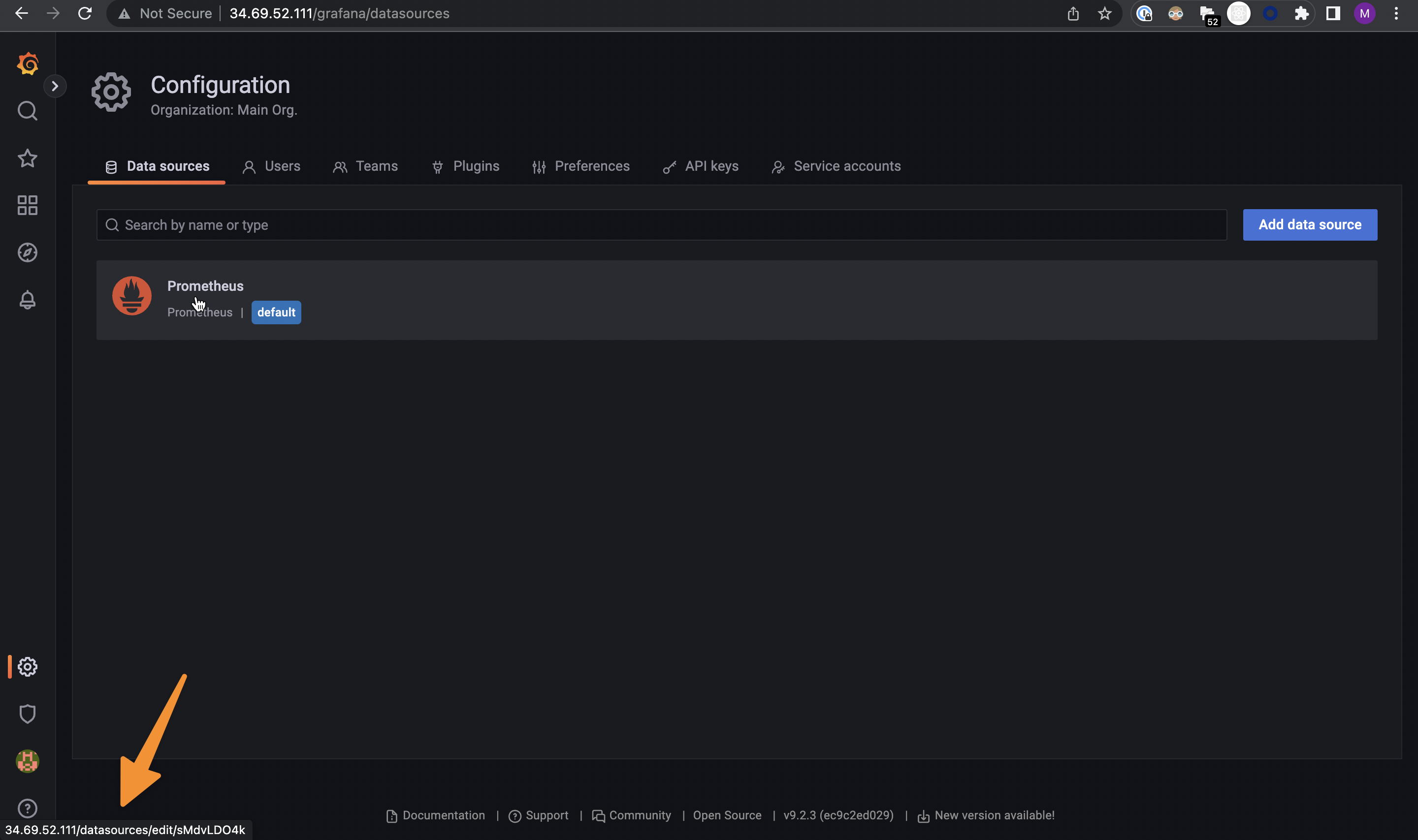Image resolution: width=1418 pixels, height=840 pixels.
Task: Switch to the Plugins tab
Action: click(476, 166)
